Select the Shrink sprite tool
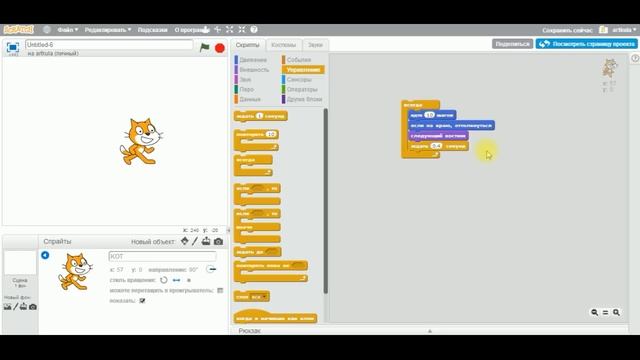Image resolution: width=640 pixels, height=360 pixels. pyautogui.click(x=242, y=29)
